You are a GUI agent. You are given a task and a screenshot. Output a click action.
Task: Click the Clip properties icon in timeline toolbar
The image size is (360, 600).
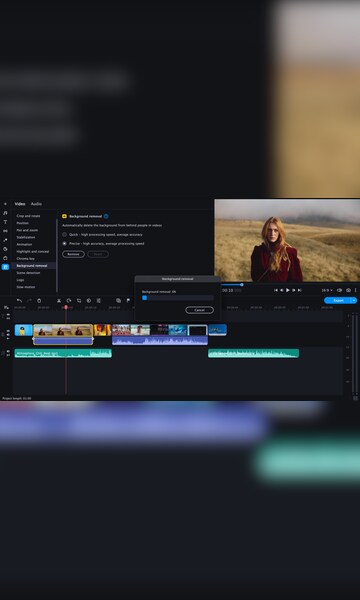tap(99, 301)
